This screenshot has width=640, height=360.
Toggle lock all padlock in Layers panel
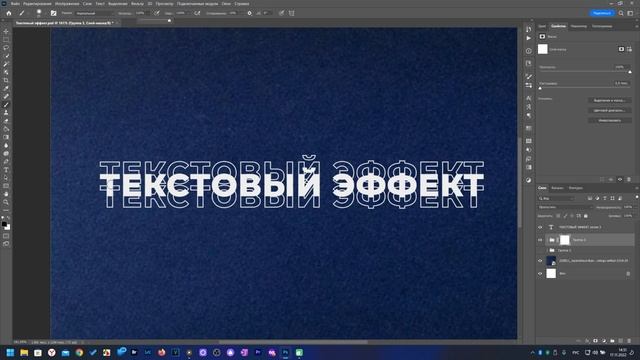(586, 216)
